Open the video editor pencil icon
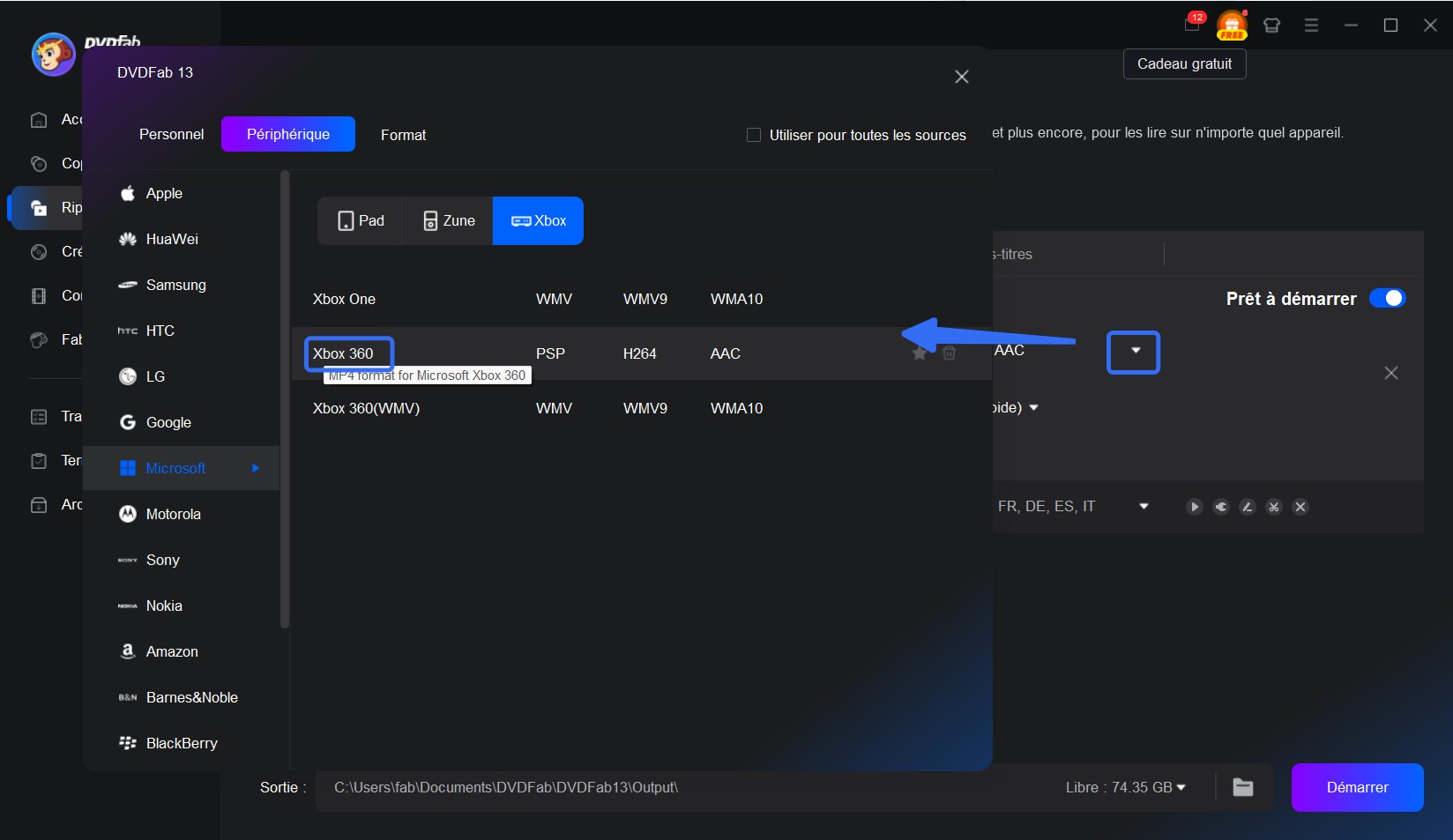Screen dimensions: 1453x840 coord(1247,507)
